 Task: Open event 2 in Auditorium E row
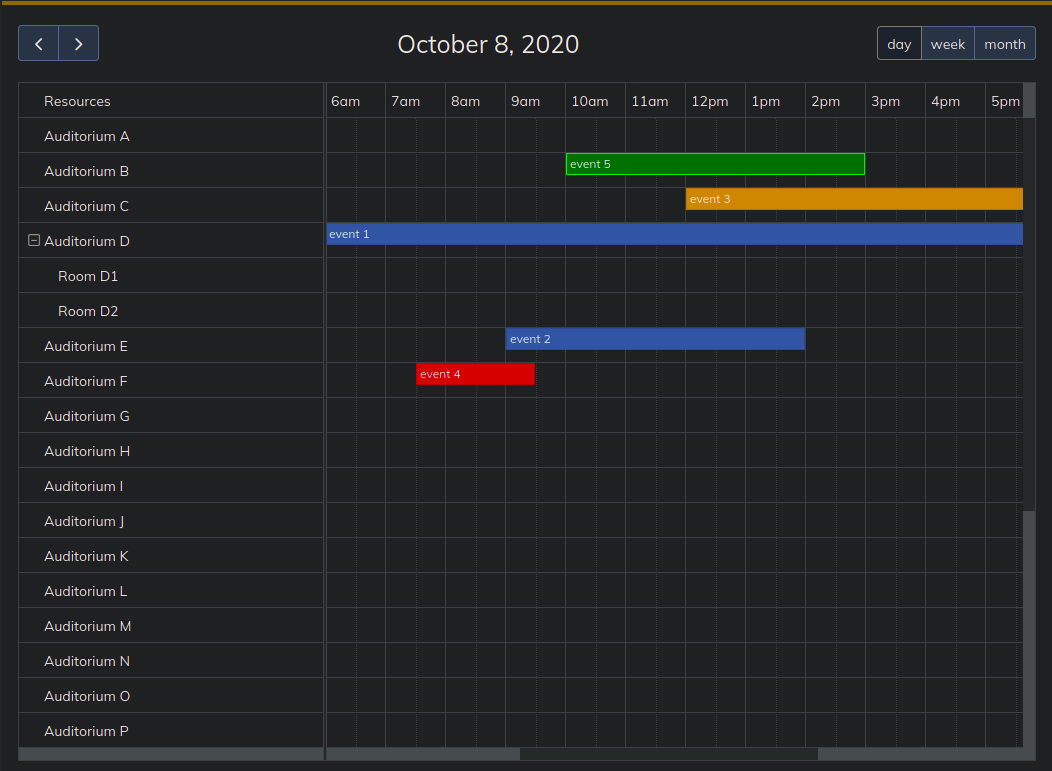(655, 339)
